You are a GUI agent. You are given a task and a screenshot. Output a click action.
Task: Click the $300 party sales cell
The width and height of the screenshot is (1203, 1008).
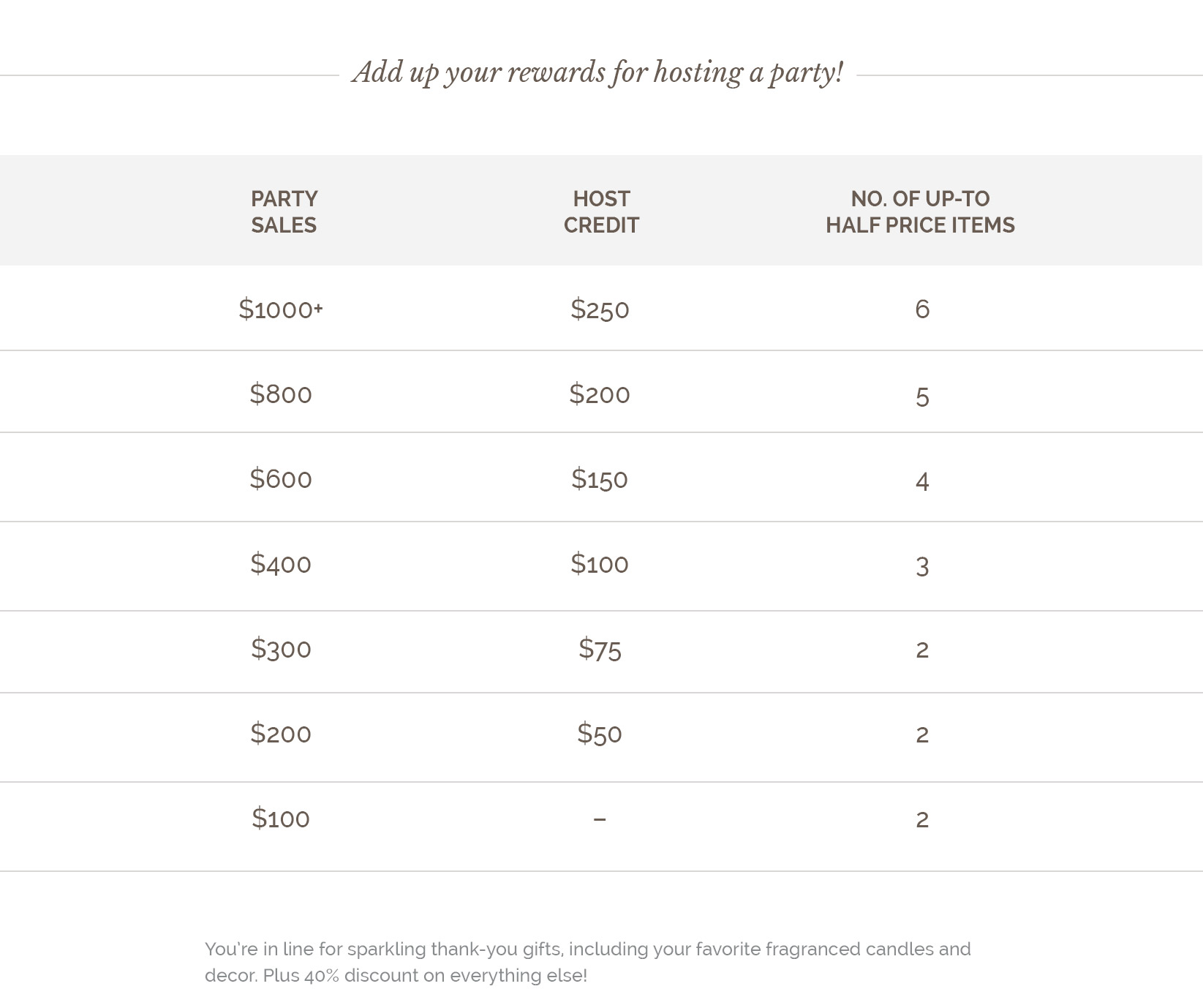(x=281, y=649)
